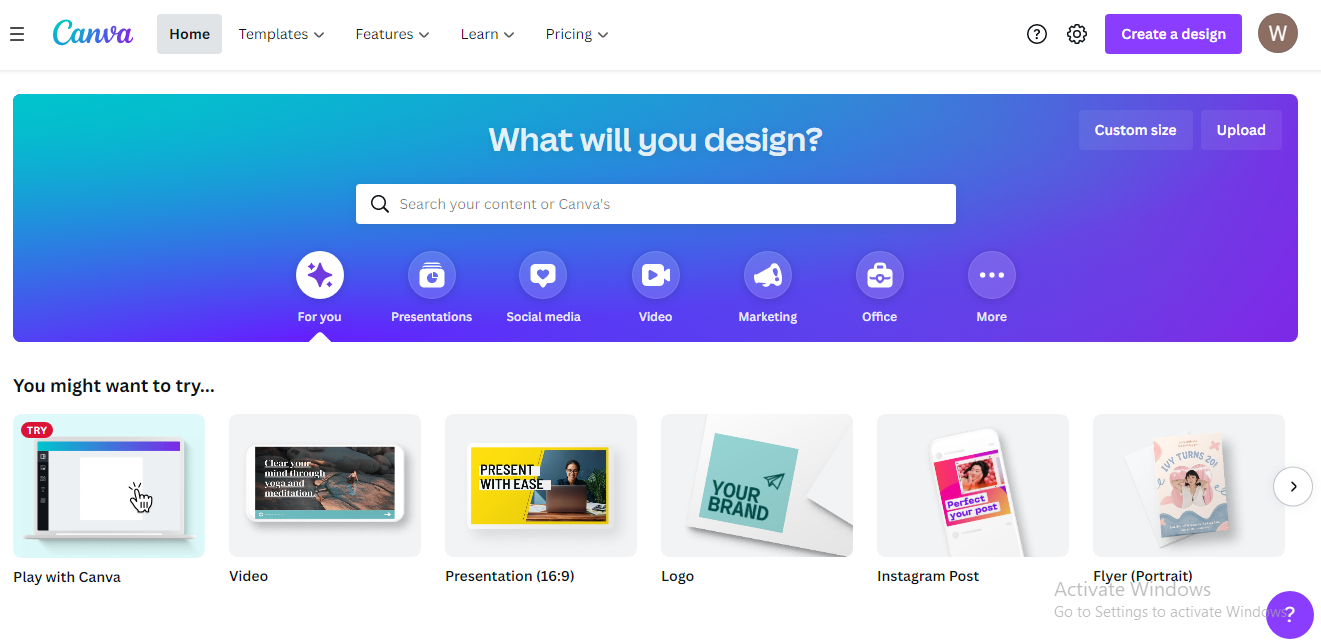Image resolution: width=1321 pixels, height=643 pixels.
Task: Open the Marketing megaphone icon
Action: (x=768, y=275)
